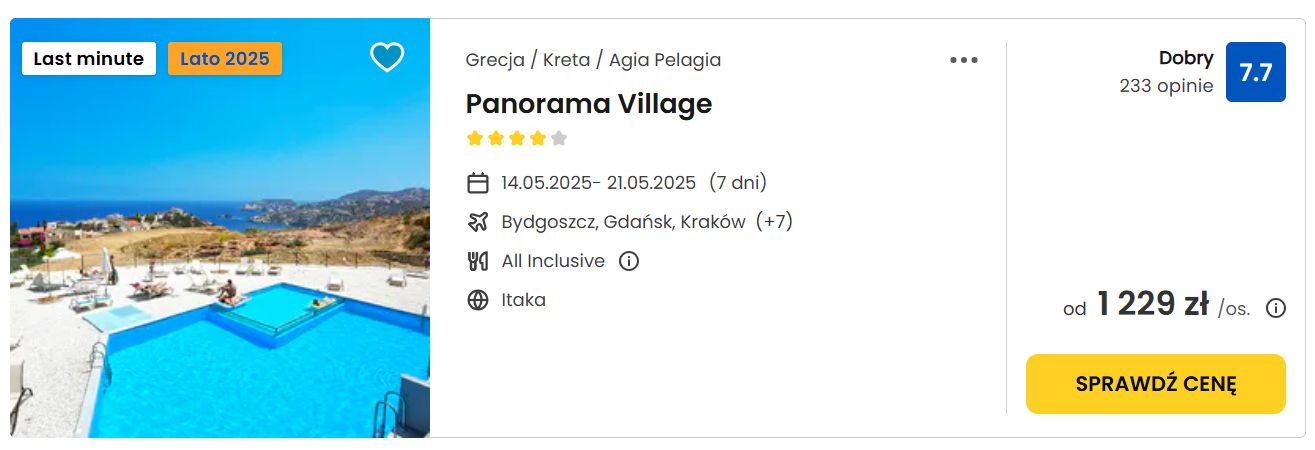
Task: Open the Panorama Village hotel title
Action: point(589,104)
